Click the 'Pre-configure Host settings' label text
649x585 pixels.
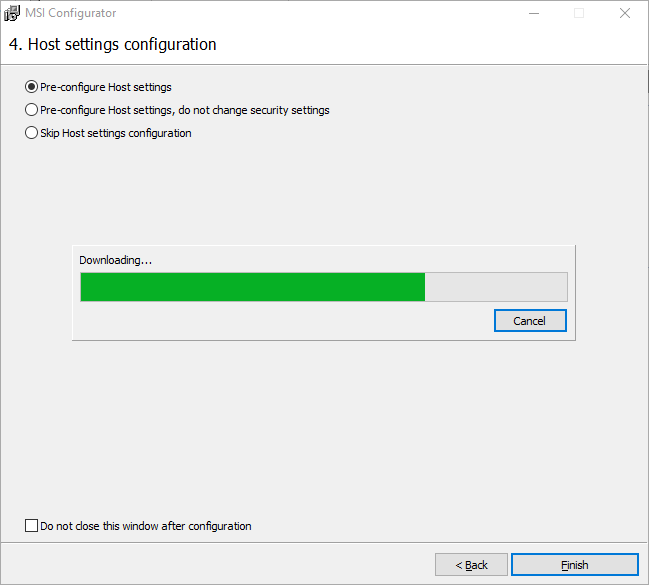(x=106, y=87)
